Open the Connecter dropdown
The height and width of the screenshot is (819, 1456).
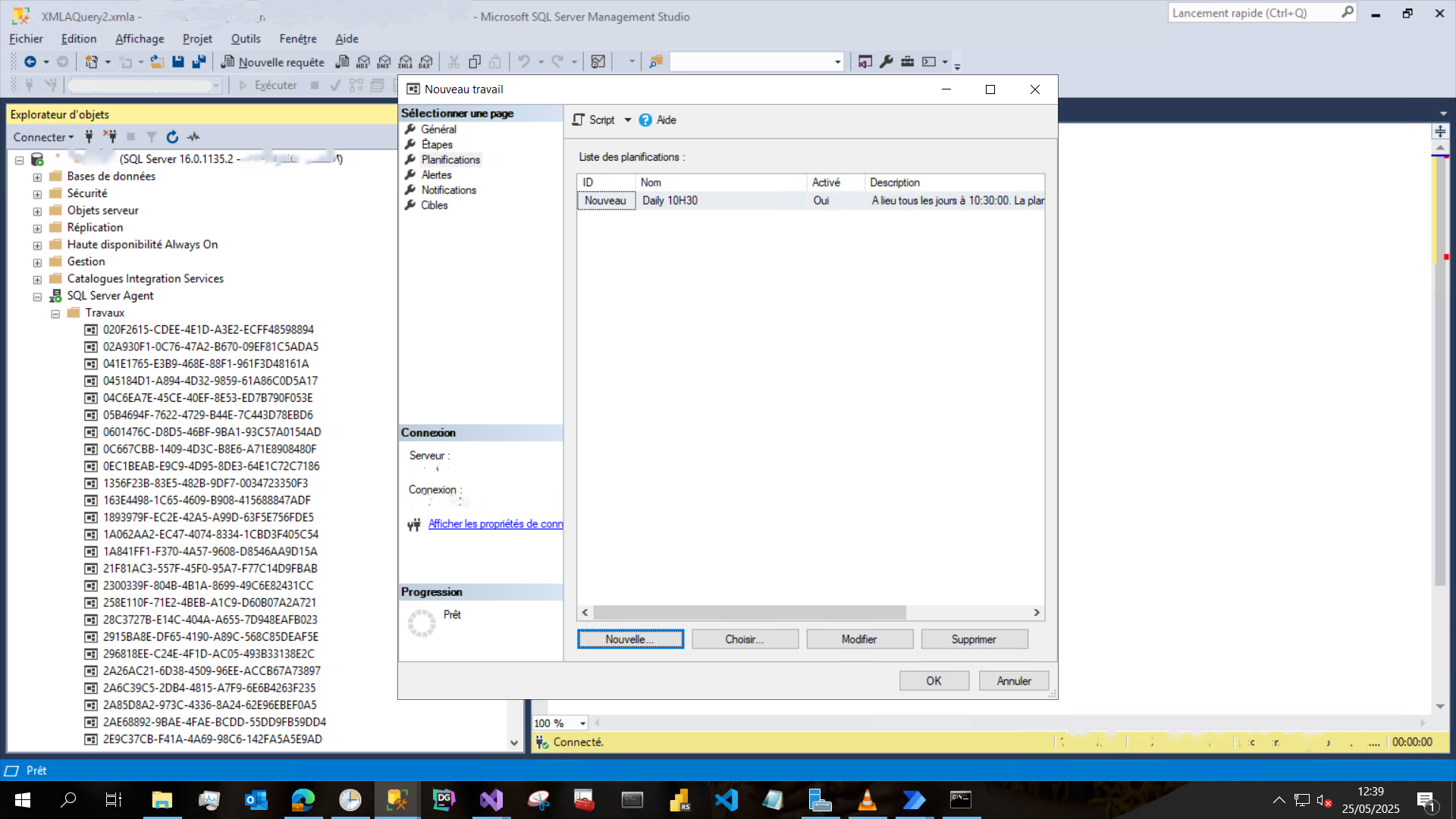point(43,136)
